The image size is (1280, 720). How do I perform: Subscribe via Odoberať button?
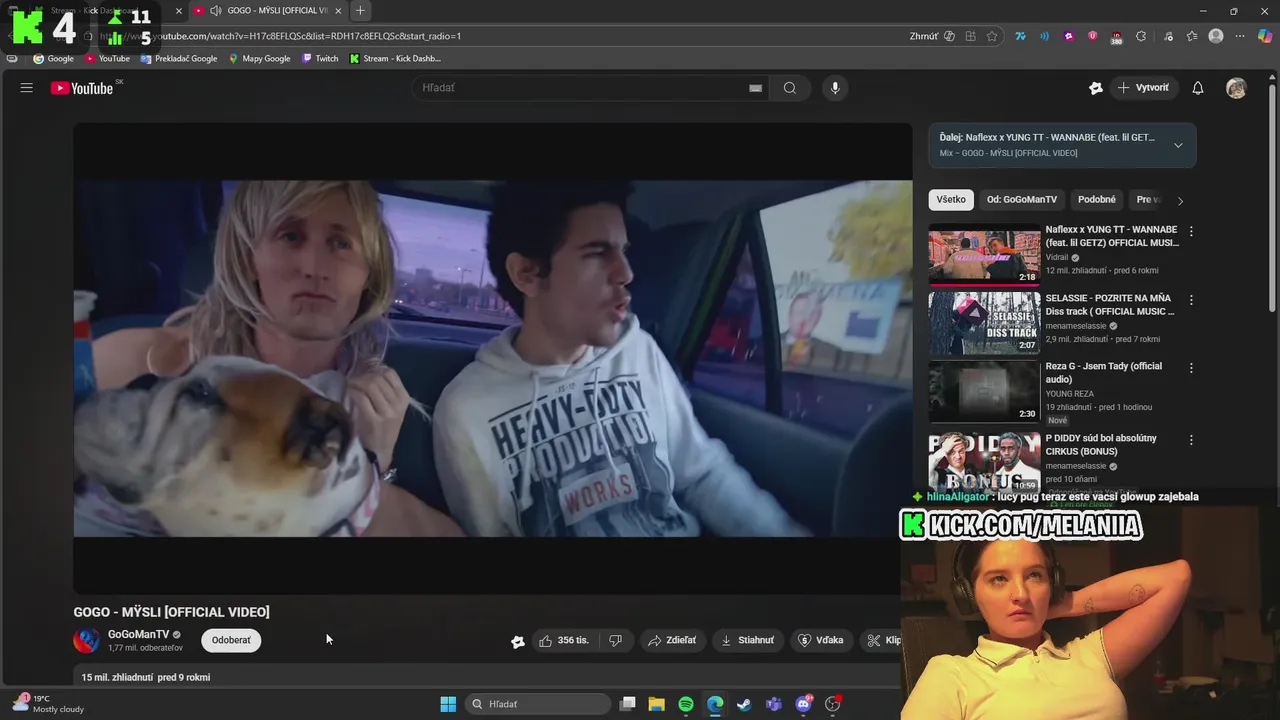tap(231, 640)
